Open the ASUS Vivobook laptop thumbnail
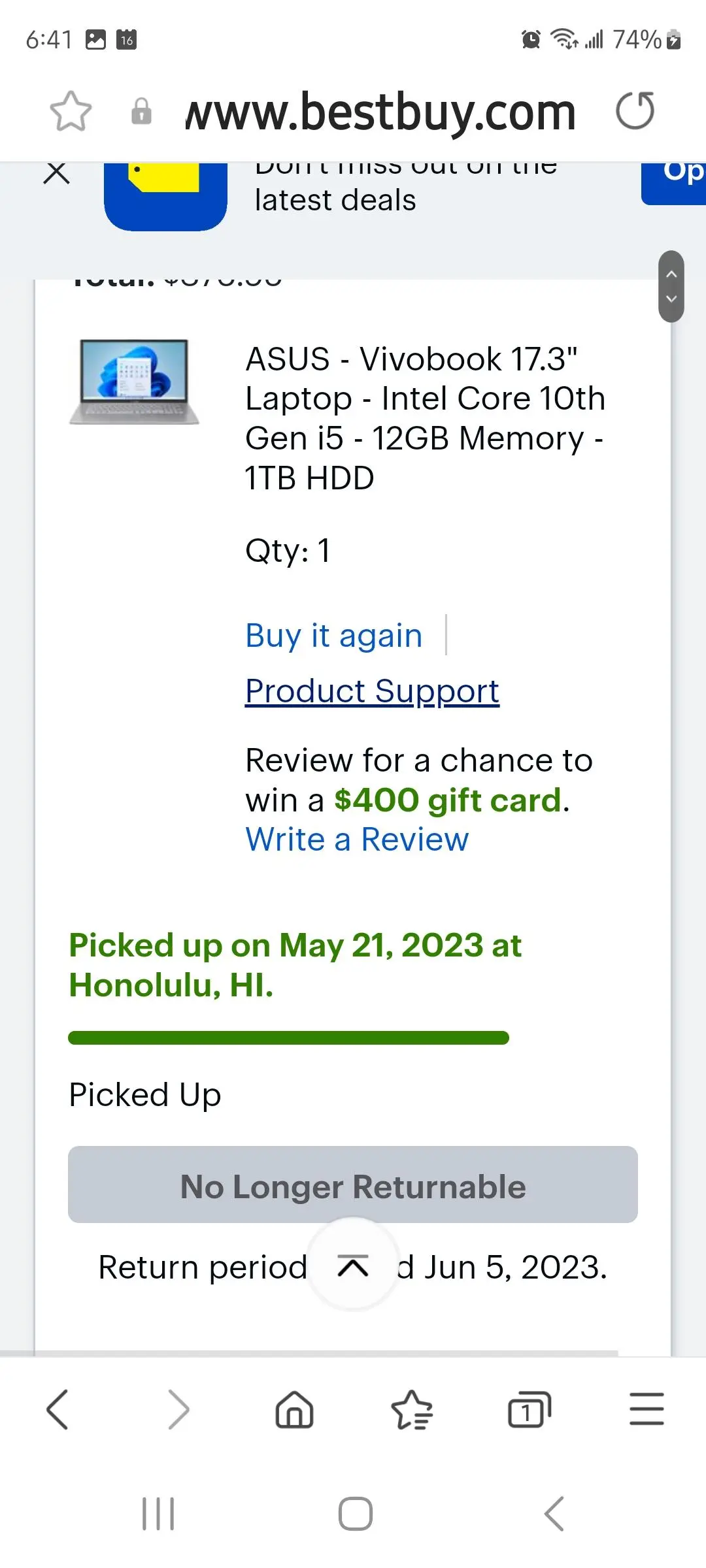706x1568 pixels. coord(134,382)
